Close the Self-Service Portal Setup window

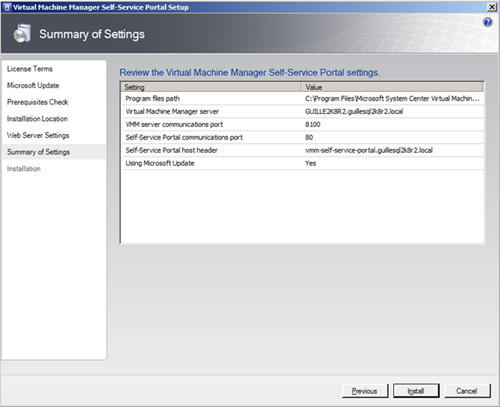pos(492,7)
